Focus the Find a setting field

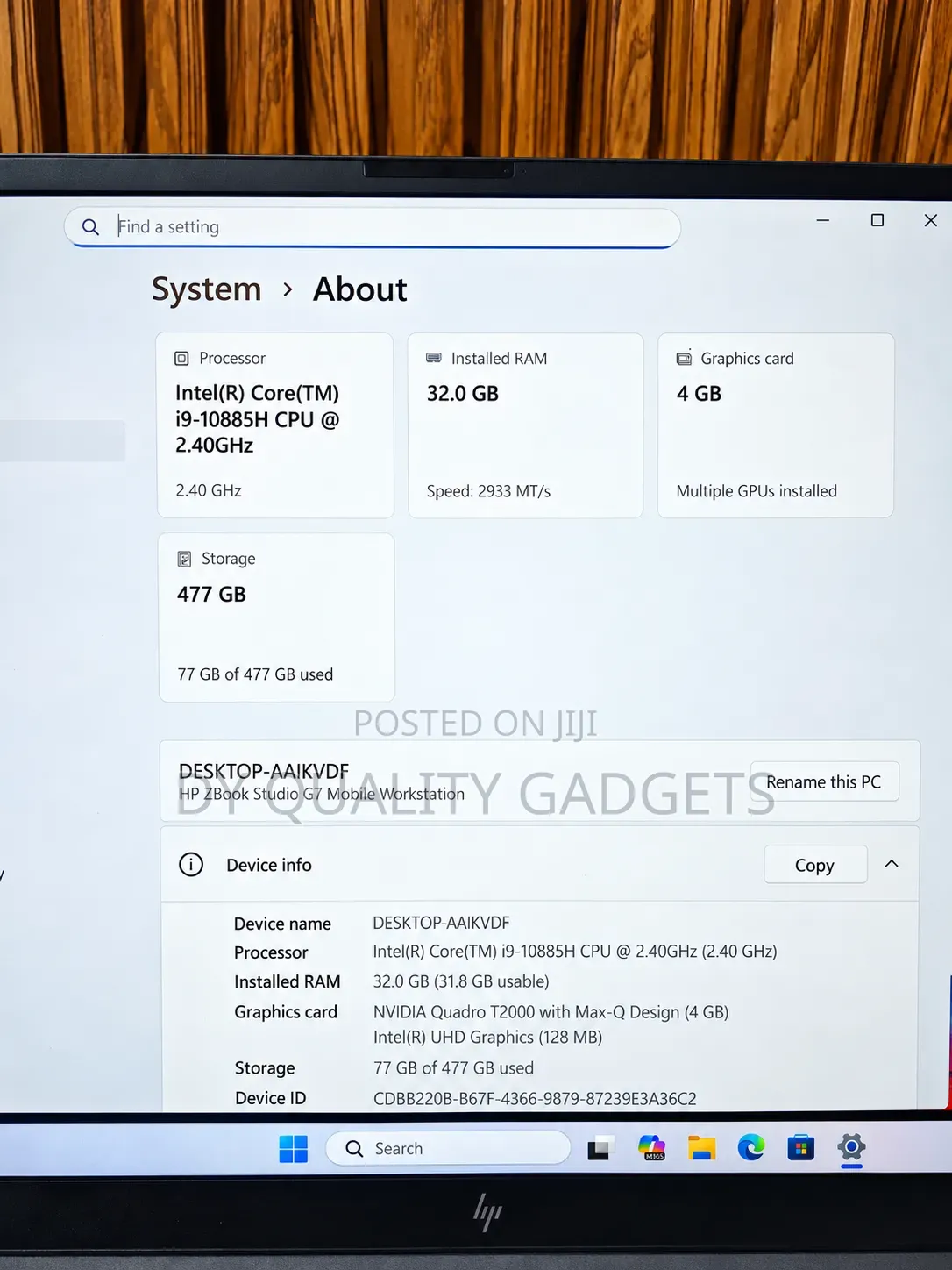[373, 227]
